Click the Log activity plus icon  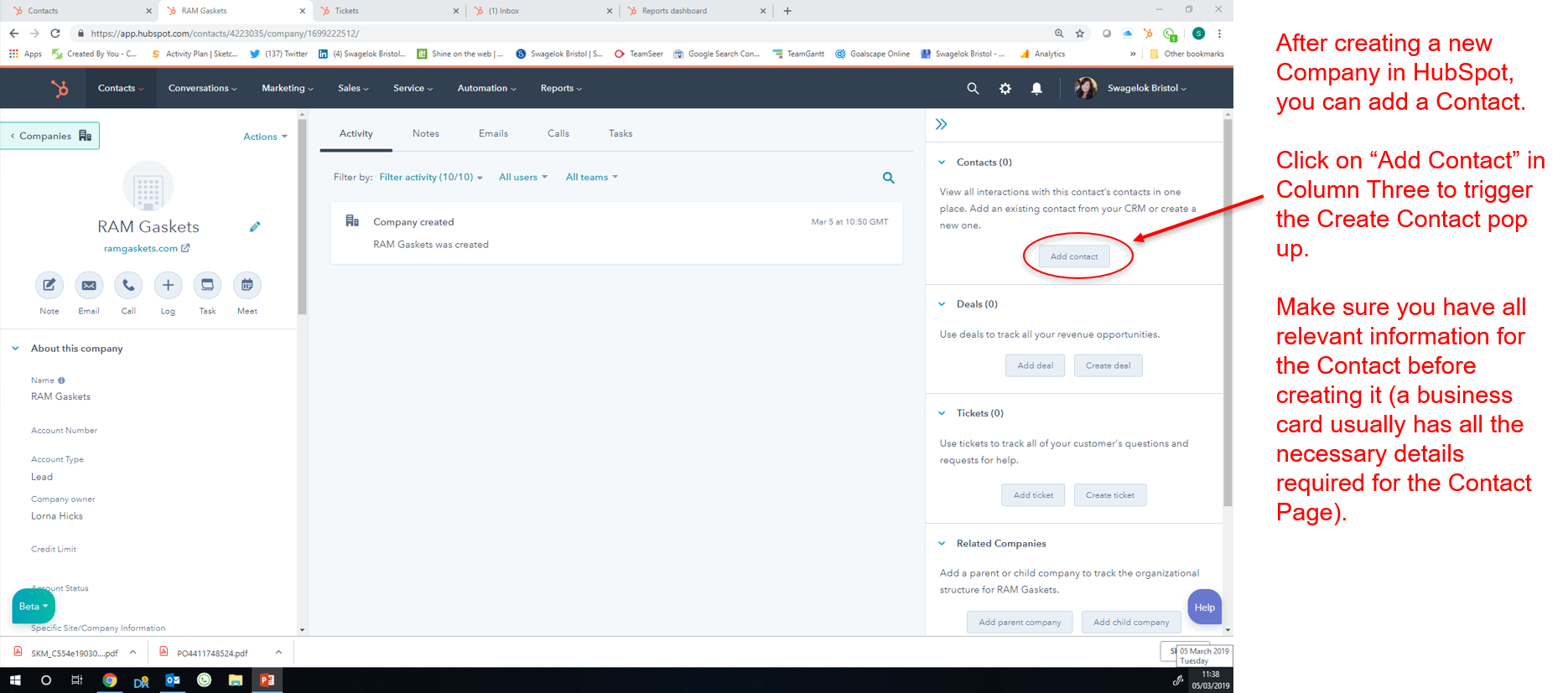(x=168, y=286)
